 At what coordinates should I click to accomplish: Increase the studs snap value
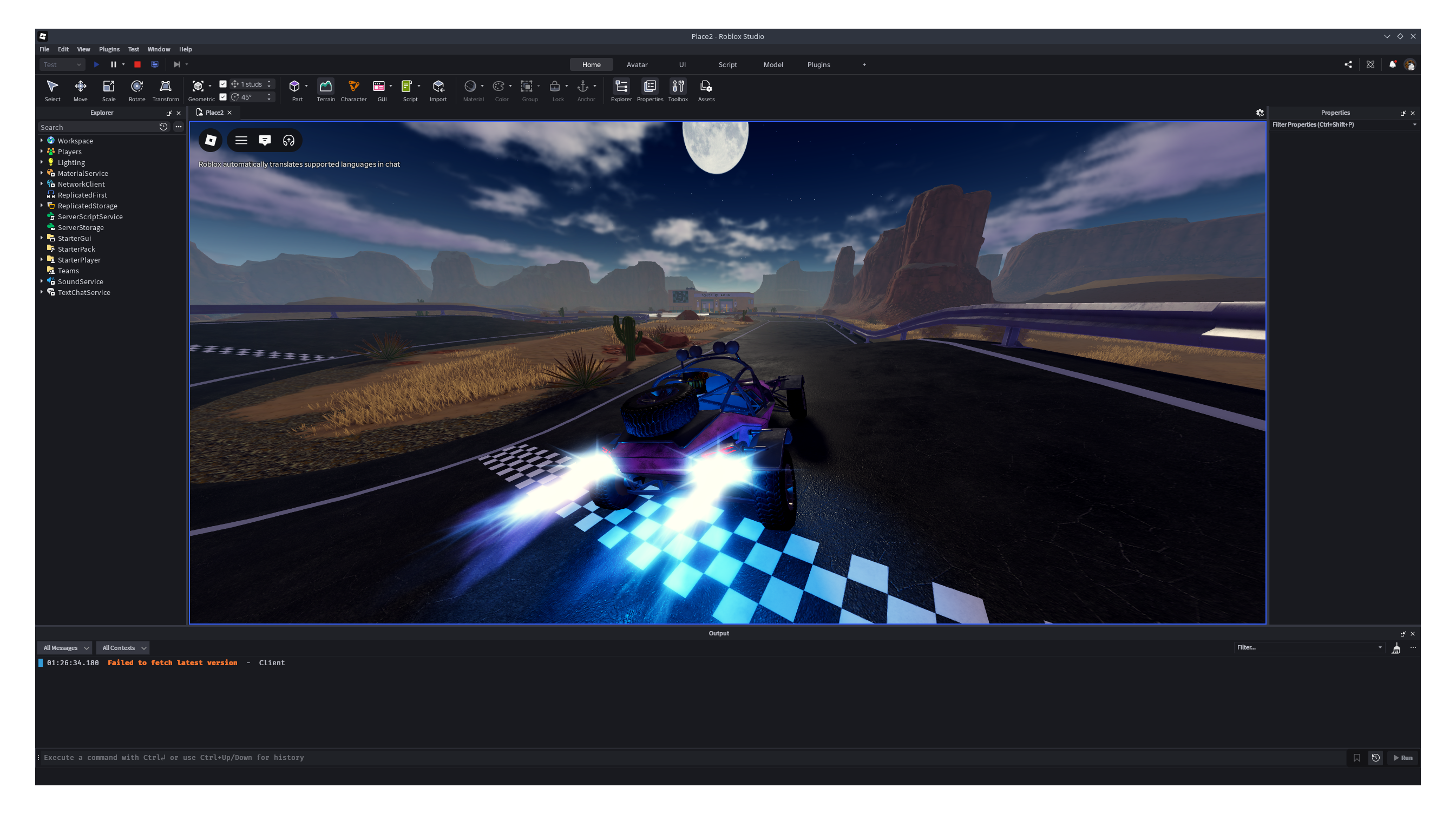coord(269,81)
